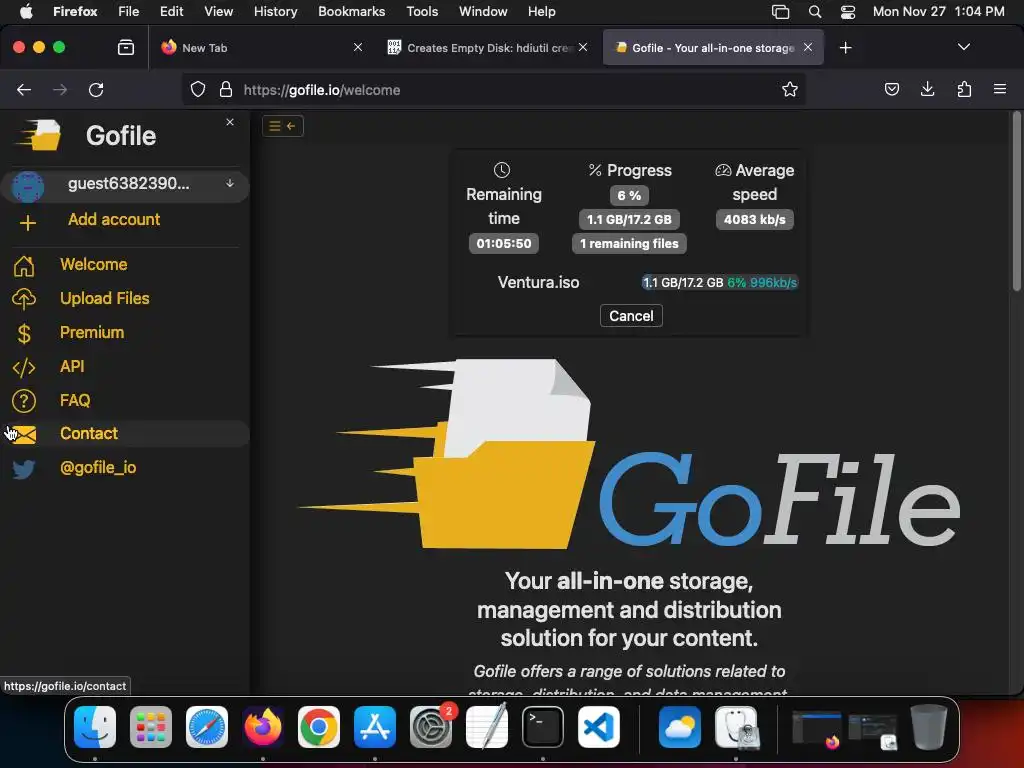
Task: Click the Twitter bird icon
Action: pos(24,469)
